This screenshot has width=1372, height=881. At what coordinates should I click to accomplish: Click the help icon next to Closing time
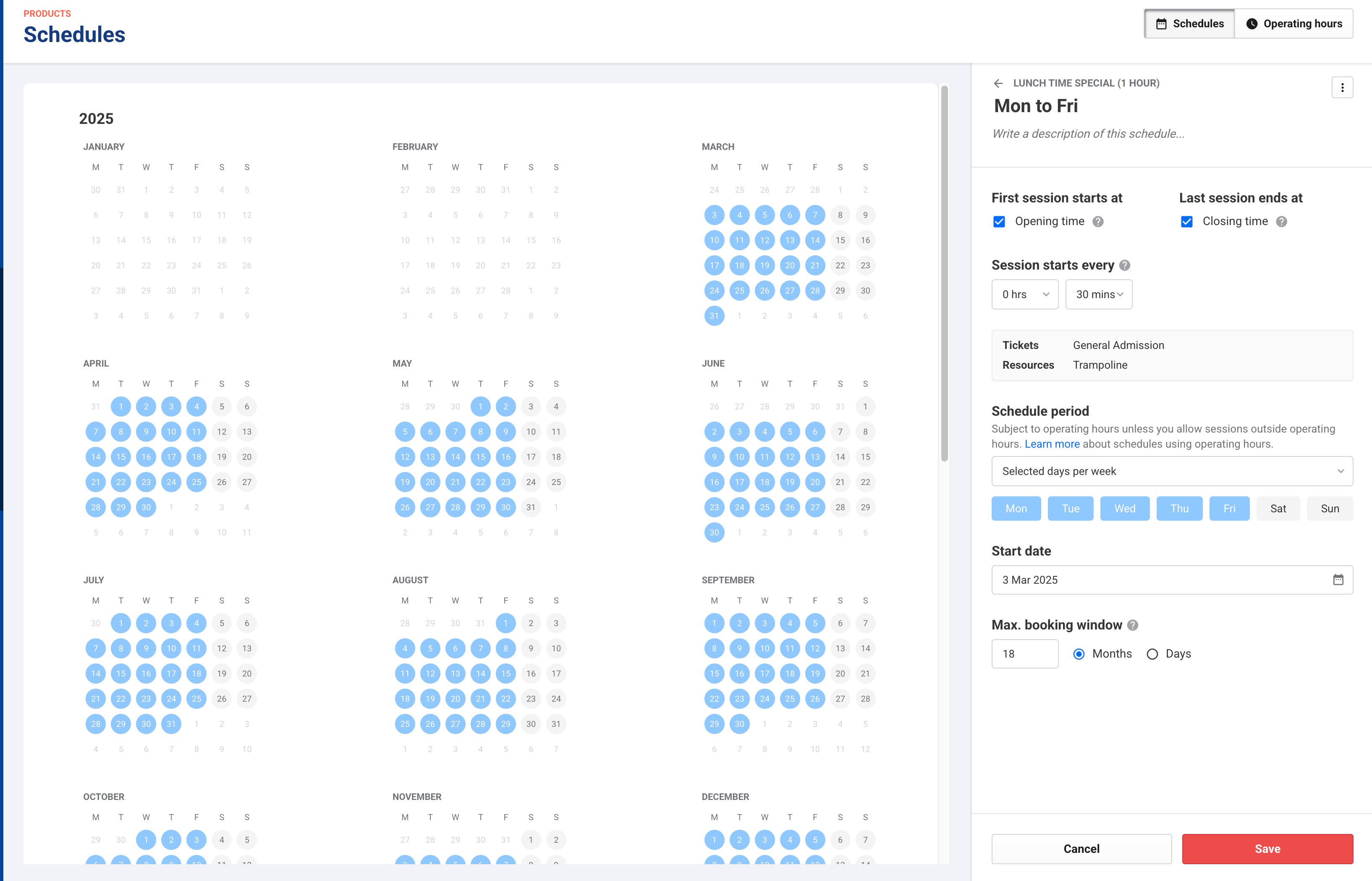pos(1281,222)
